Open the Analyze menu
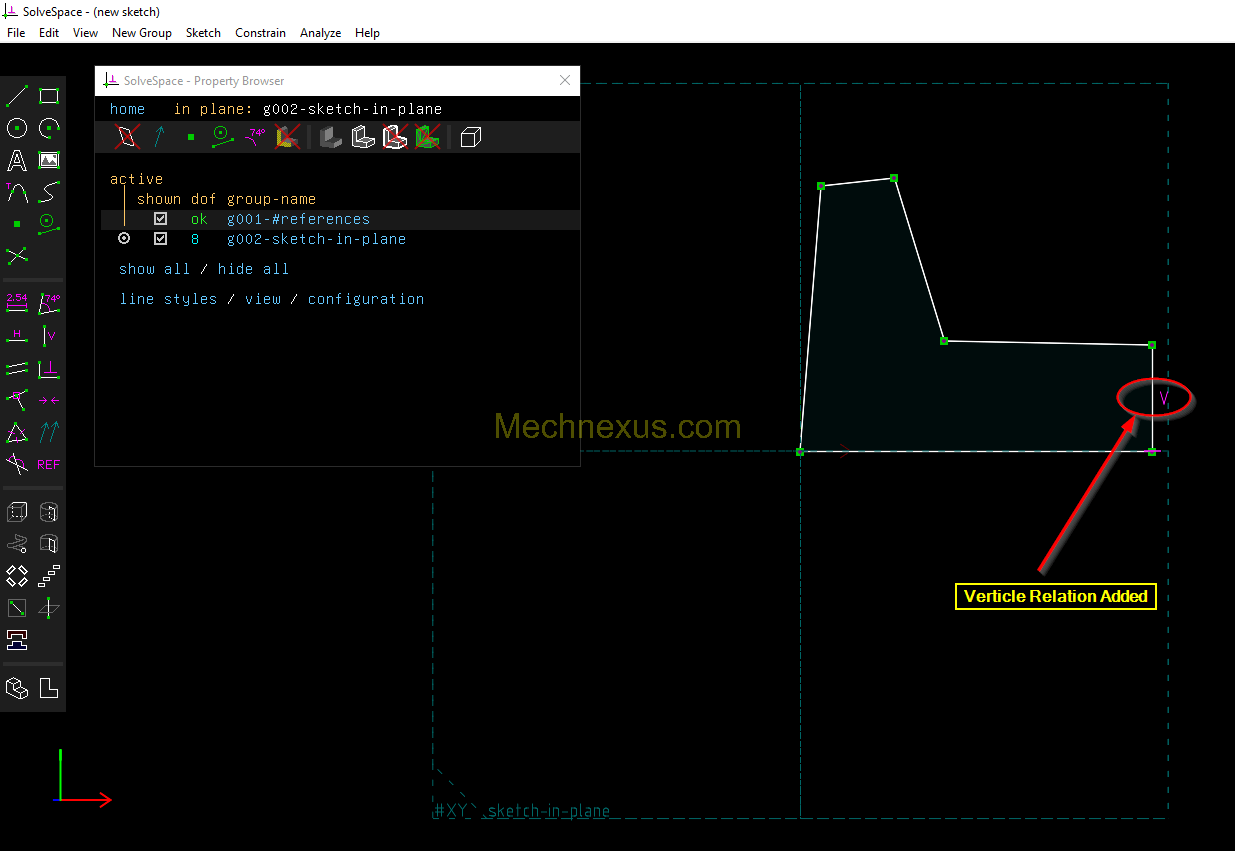 coord(320,33)
